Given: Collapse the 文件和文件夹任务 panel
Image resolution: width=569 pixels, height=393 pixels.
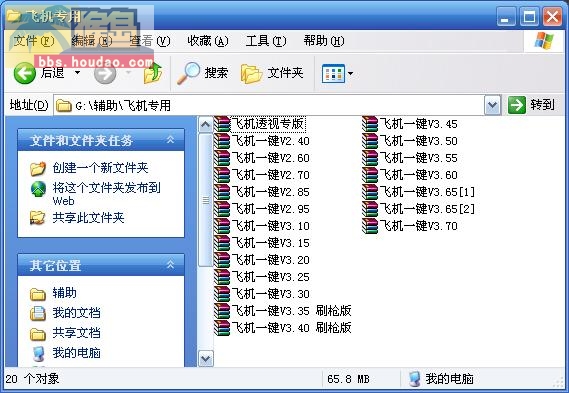Looking at the screenshot, I should click(170, 140).
